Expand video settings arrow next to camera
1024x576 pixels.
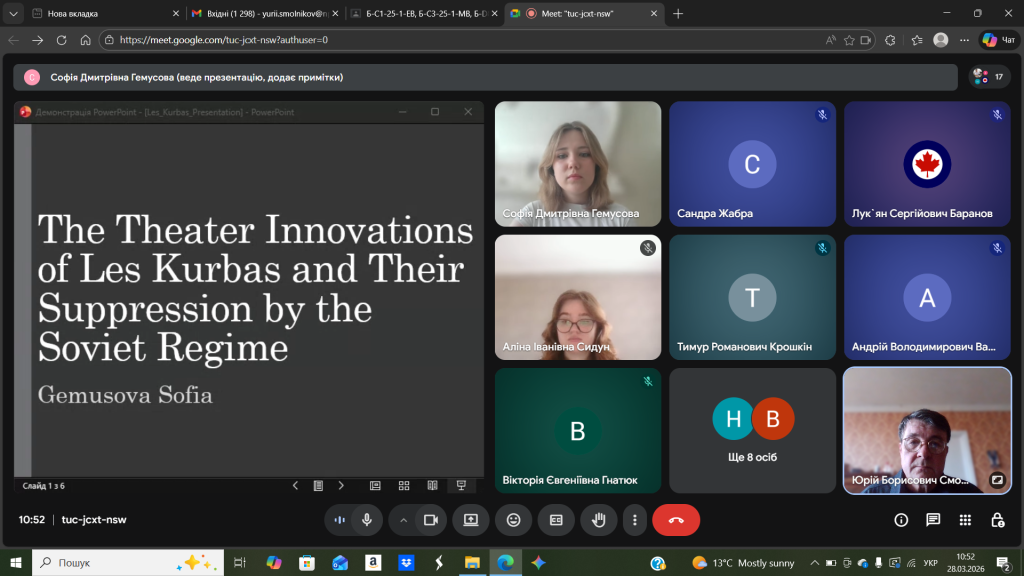(404, 520)
